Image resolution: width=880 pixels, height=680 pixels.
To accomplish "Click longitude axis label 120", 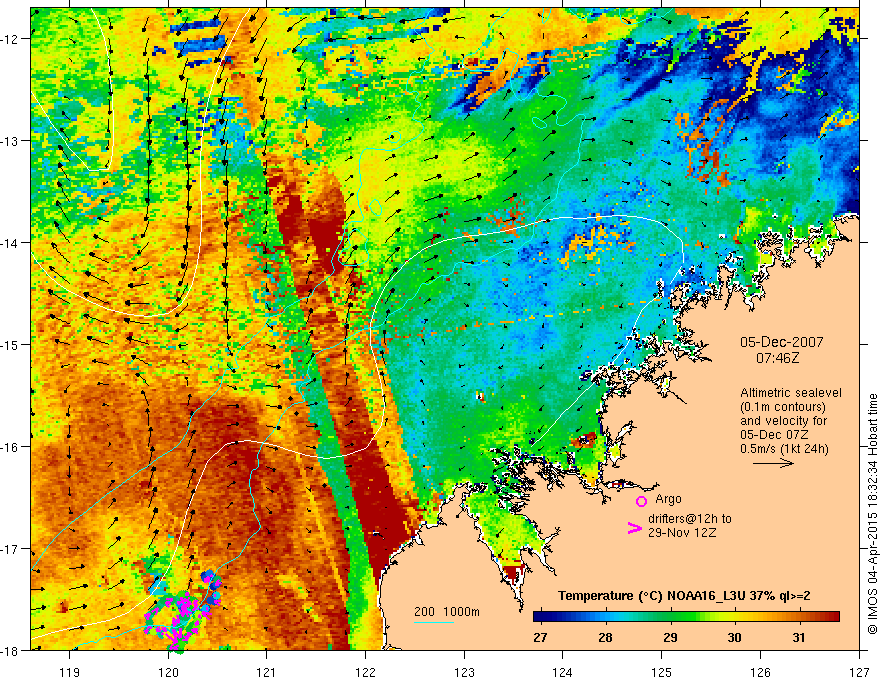I will pyautogui.click(x=168, y=672).
